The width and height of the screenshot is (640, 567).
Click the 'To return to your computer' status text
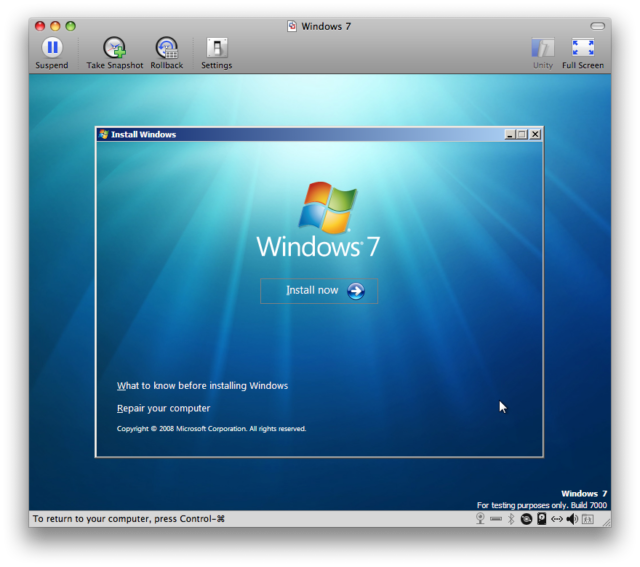129,519
